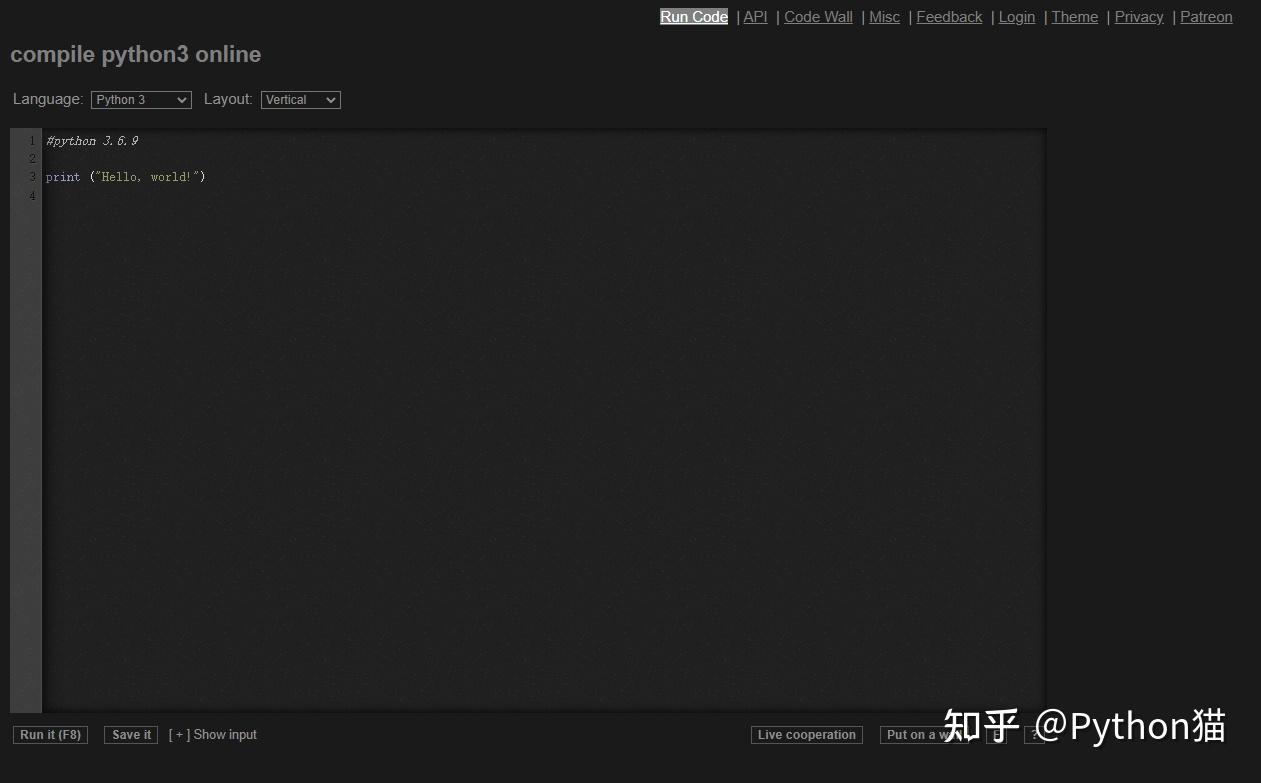Click line number 3 in the gutter
The height and width of the screenshot is (783, 1261).
point(31,176)
